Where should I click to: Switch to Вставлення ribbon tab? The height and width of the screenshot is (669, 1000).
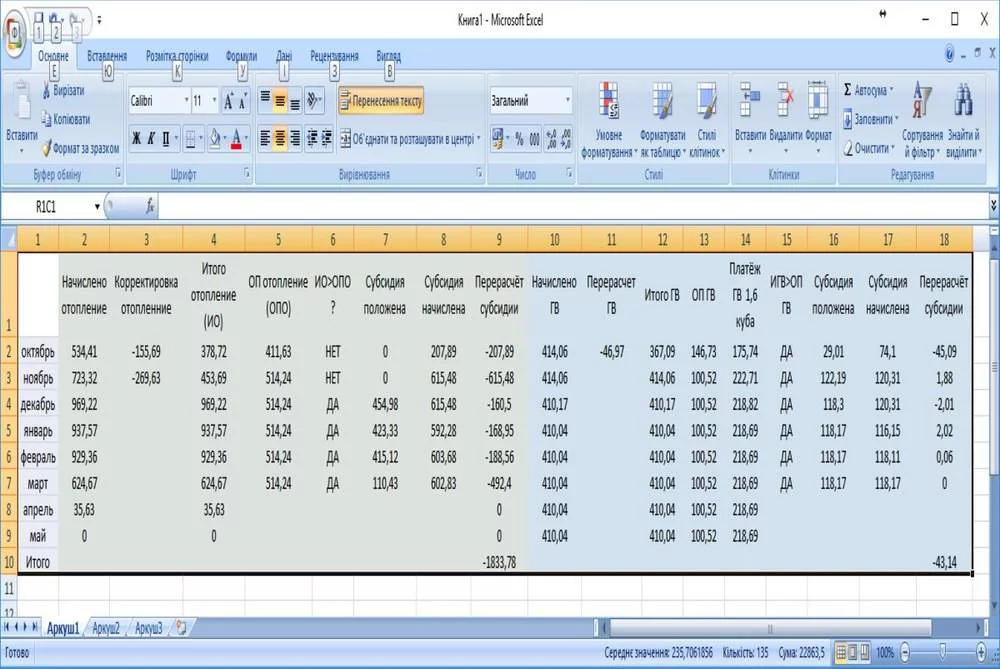[107, 56]
